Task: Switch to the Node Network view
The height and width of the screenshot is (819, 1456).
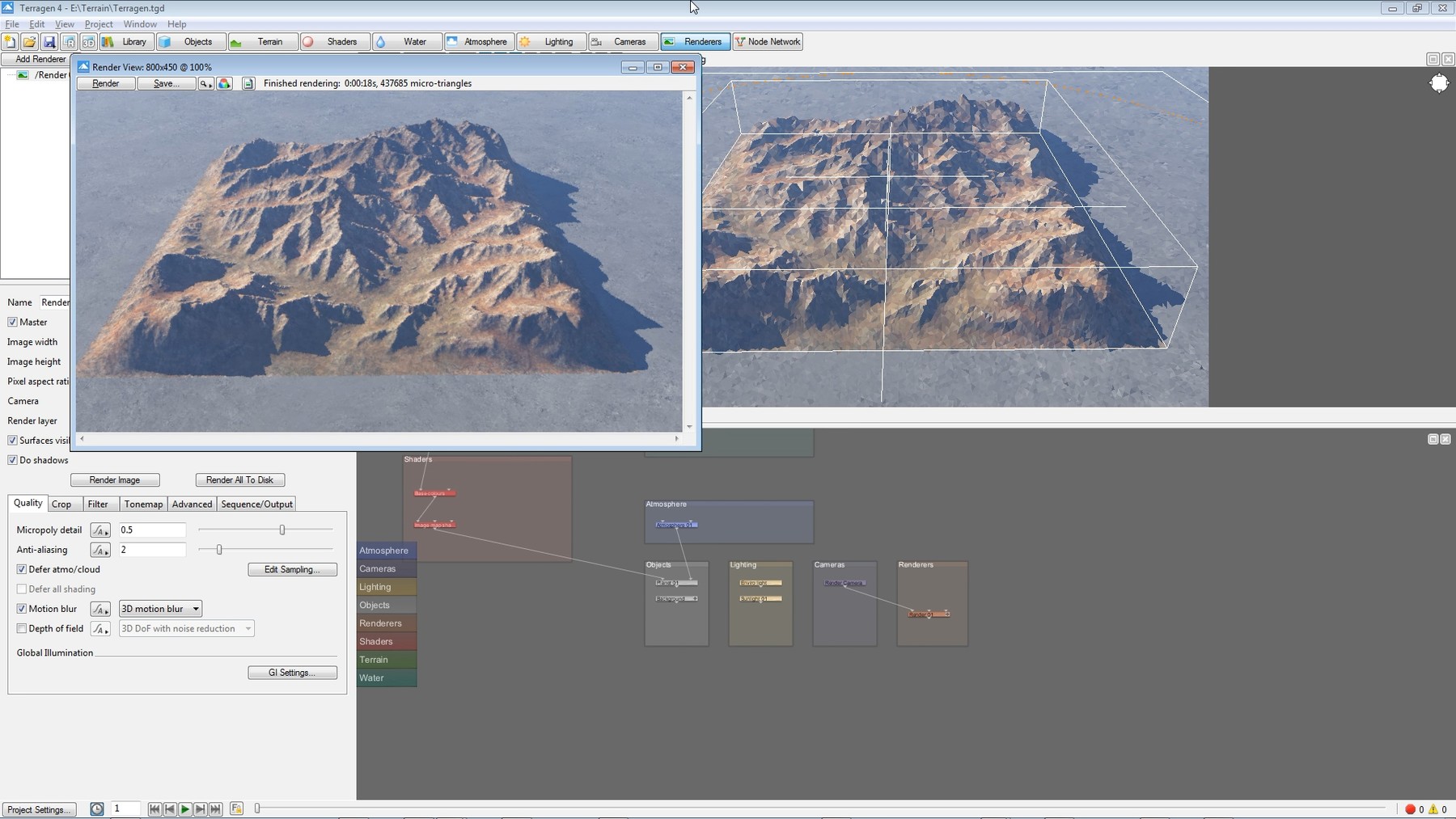Action: 767,41
